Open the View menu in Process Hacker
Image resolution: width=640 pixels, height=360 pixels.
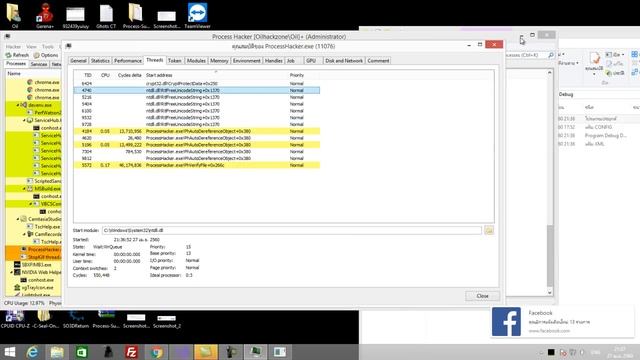pos(31,47)
